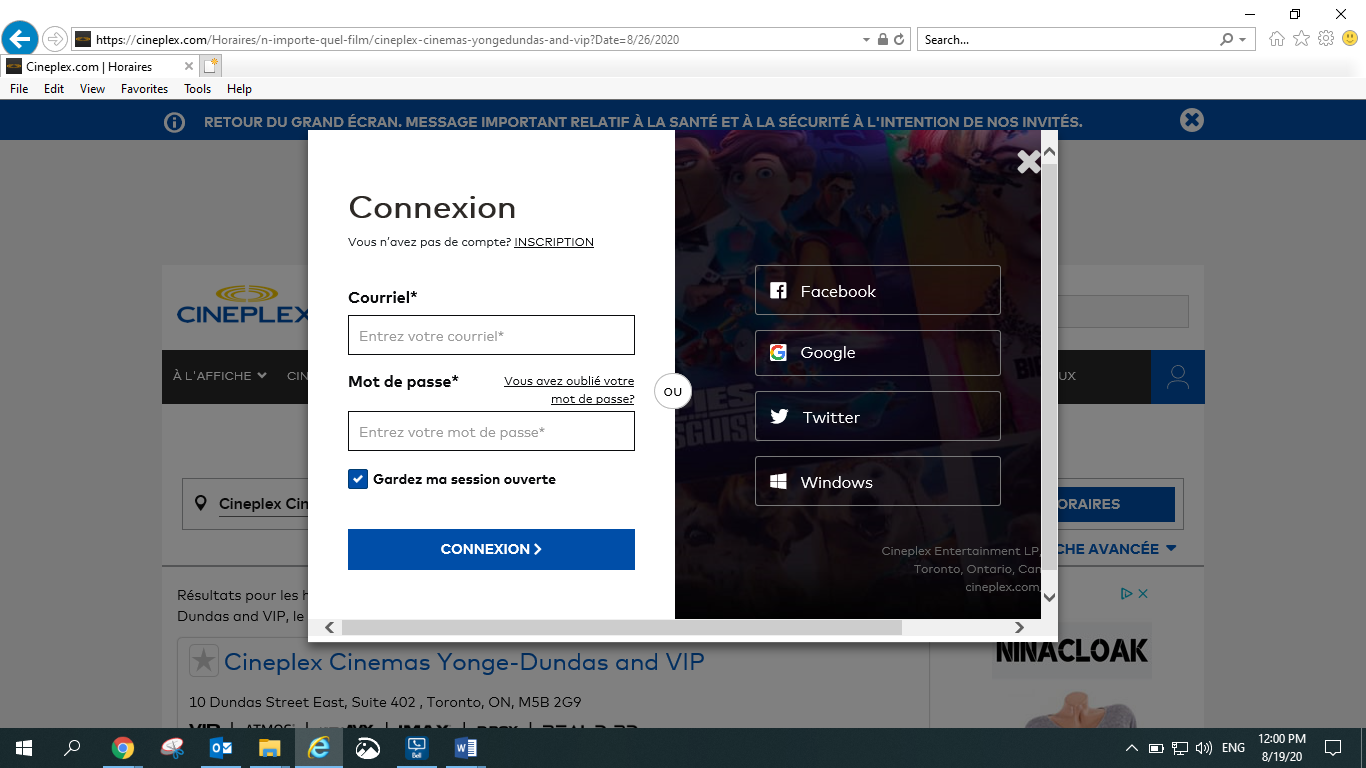The height and width of the screenshot is (768, 1366).
Task: Sign in with Windows
Action: click(877, 482)
